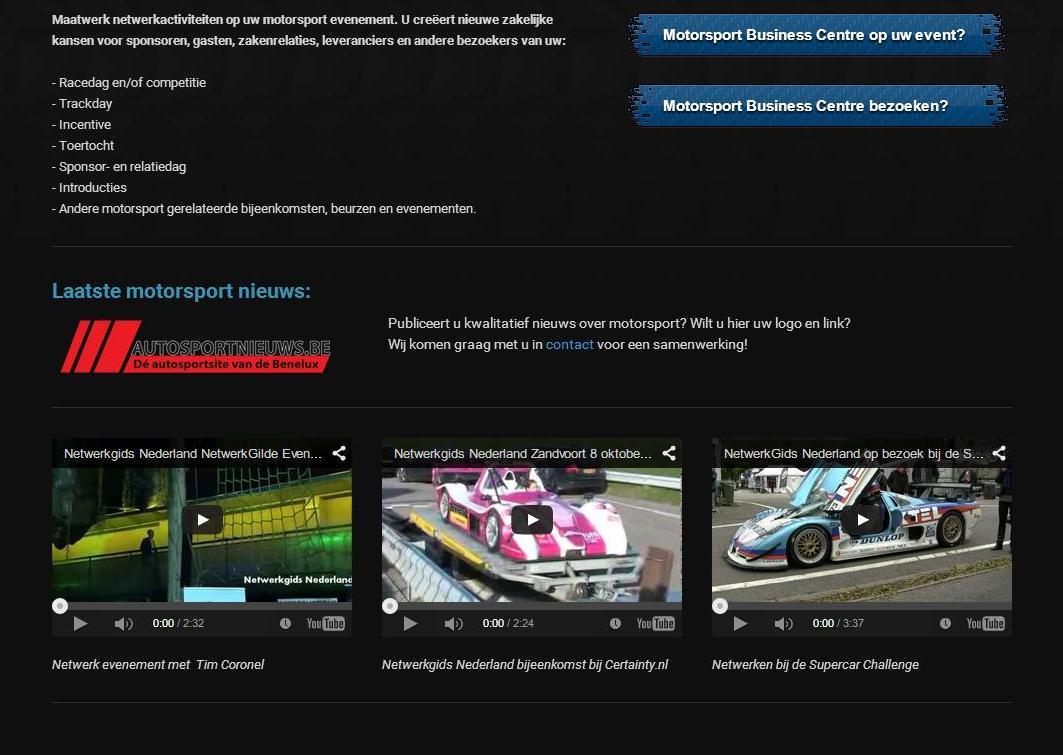This screenshot has height=755, width=1063.
Task: Open video title 'NetwerkGids Nederland op bezoek bij de S...'
Action: [854, 453]
